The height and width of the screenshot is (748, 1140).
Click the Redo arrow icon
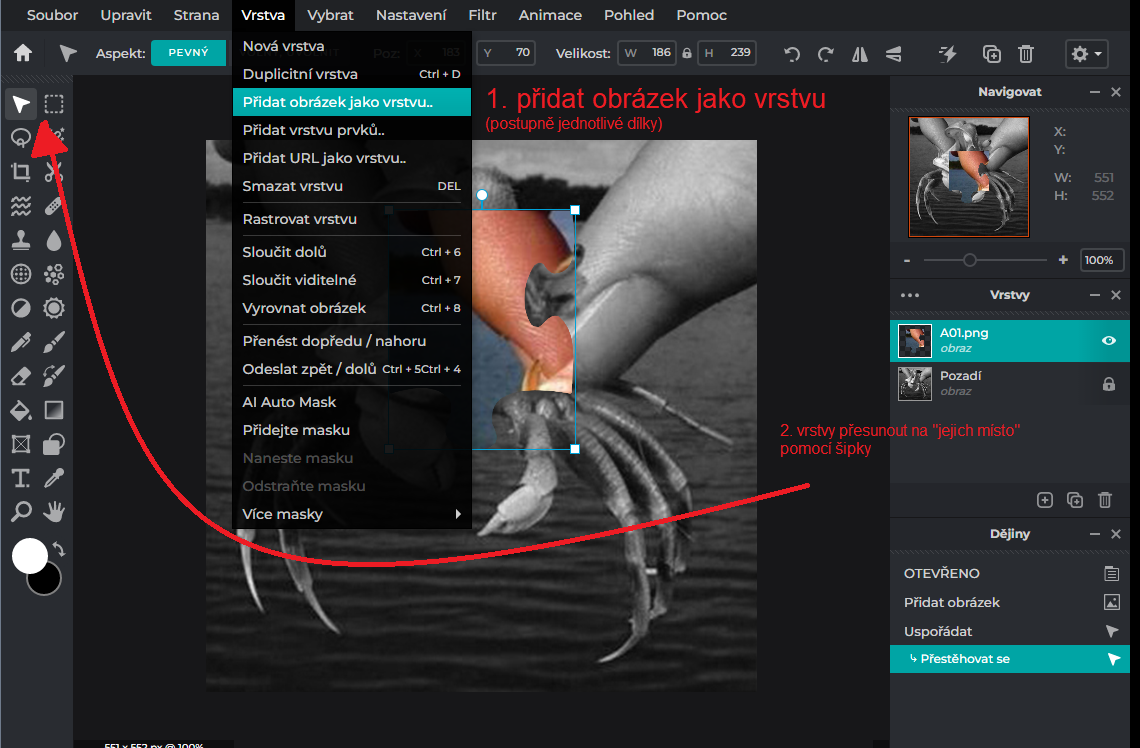825,54
